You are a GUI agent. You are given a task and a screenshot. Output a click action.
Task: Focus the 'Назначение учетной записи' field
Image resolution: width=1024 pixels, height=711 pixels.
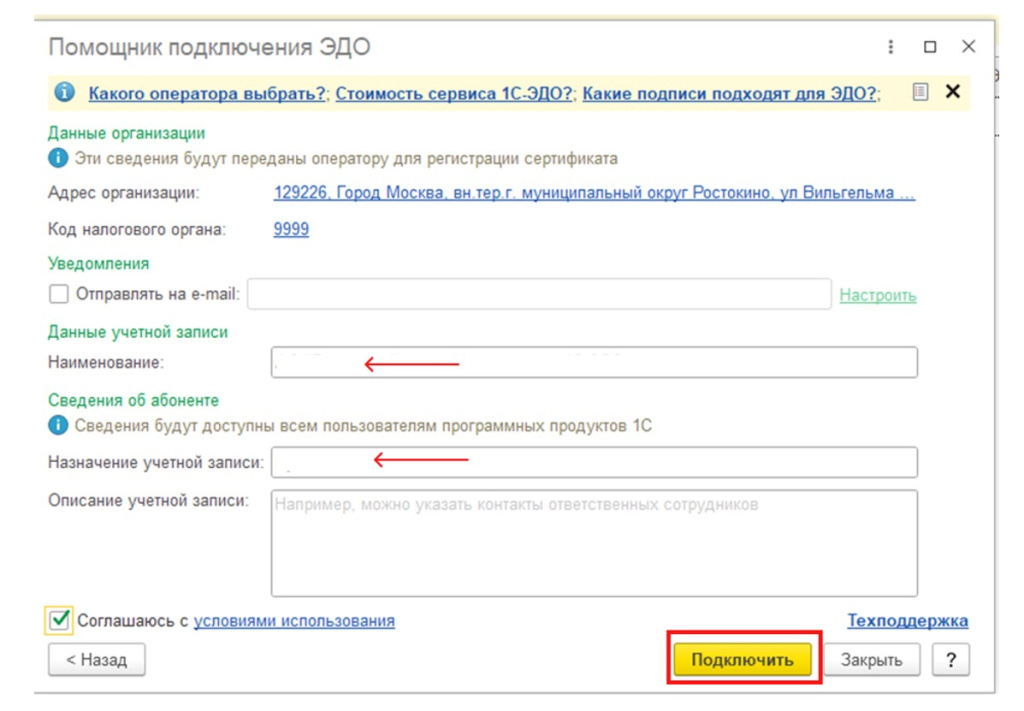[x=594, y=462]
